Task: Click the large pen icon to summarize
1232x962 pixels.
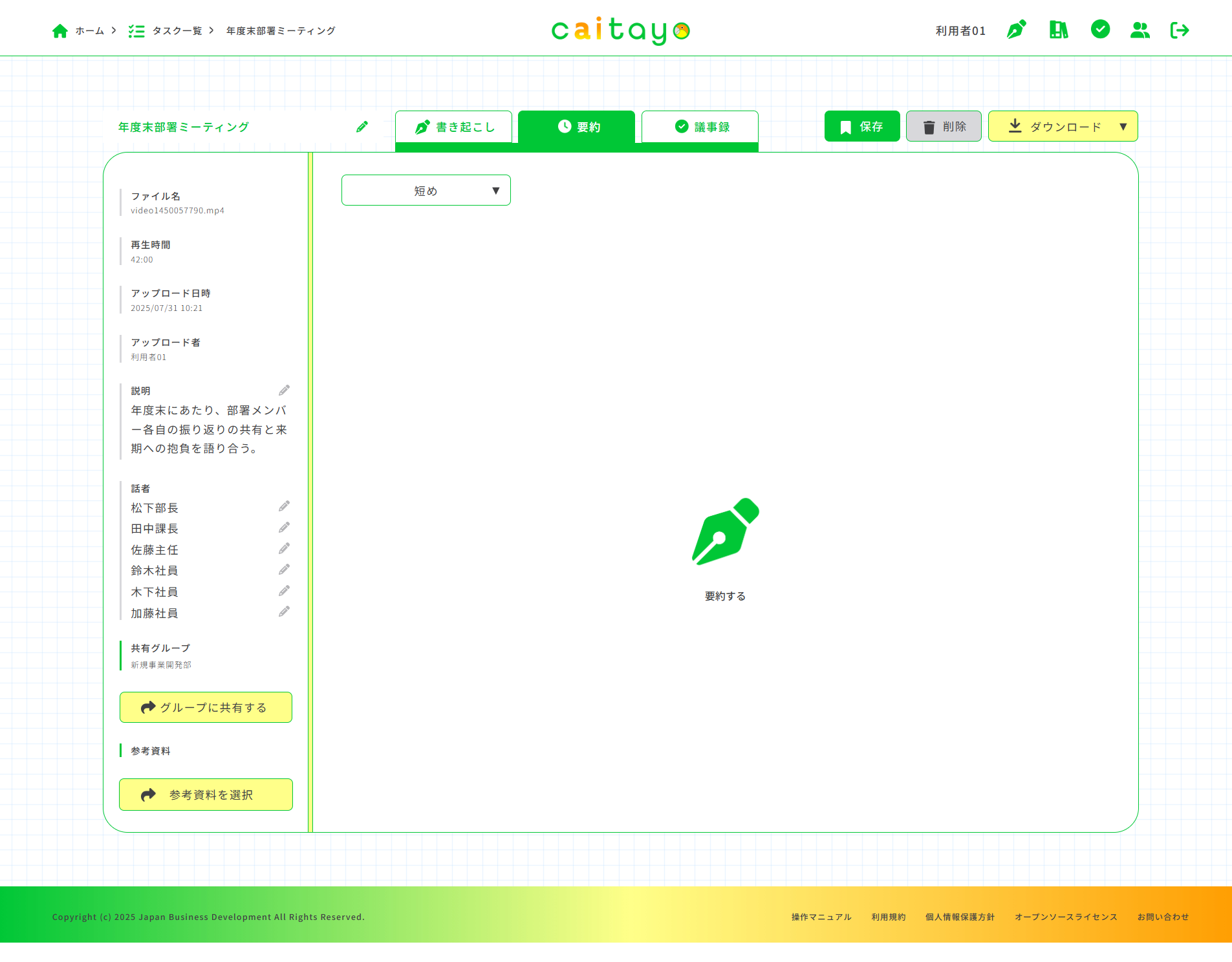Action: click(725, 532)
